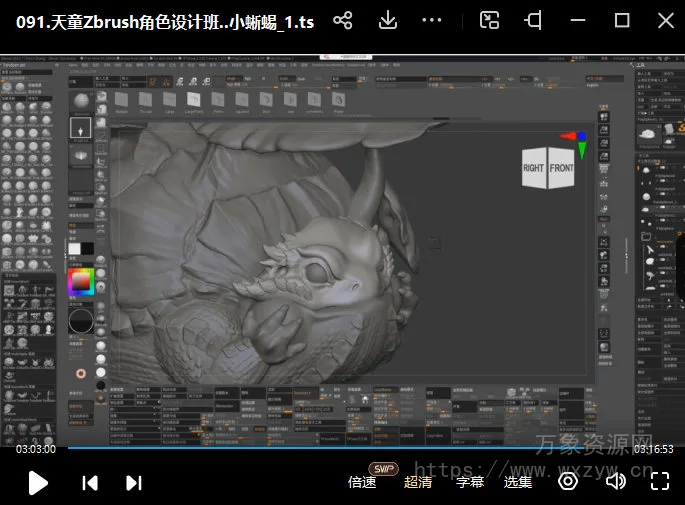This screenshot has height=505, width=685.
Task: Click the color picker square in ZBrush
Action: point(80,282)
